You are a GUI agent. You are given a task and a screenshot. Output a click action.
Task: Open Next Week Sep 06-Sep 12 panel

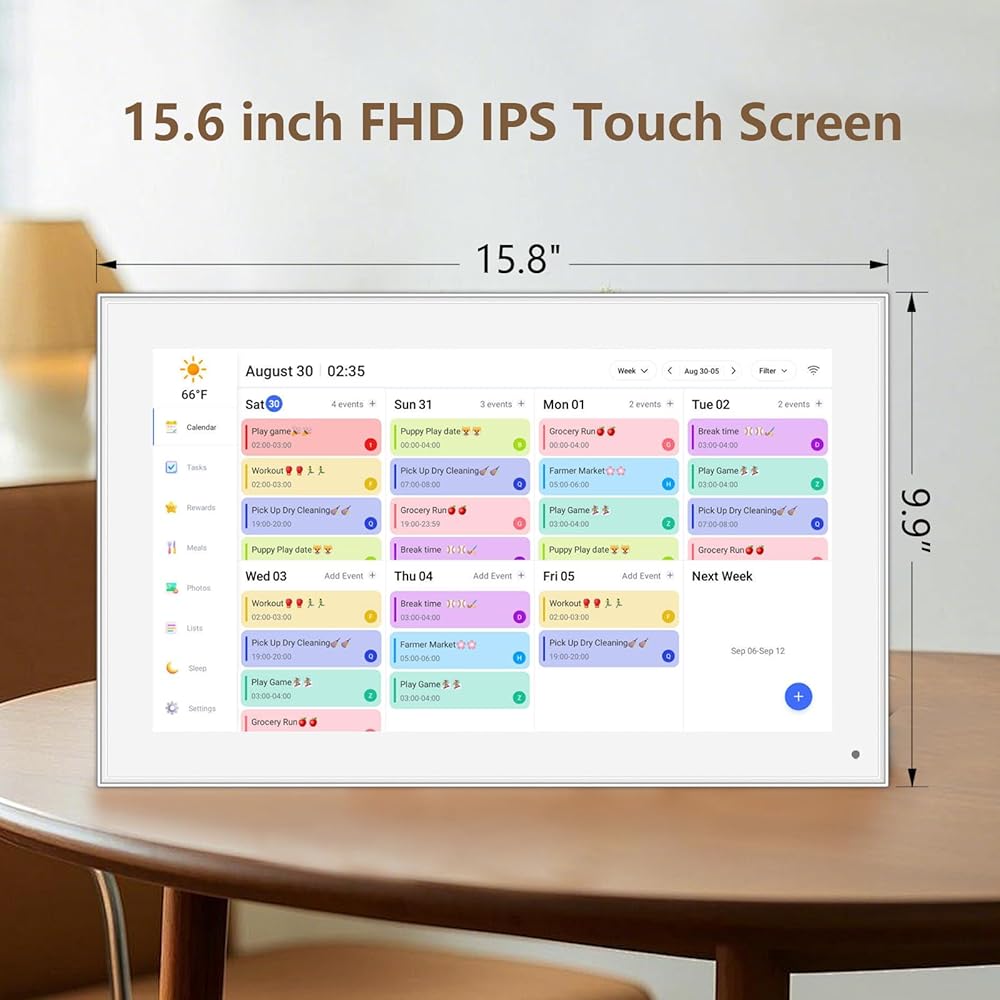click(x=757, y=650)
